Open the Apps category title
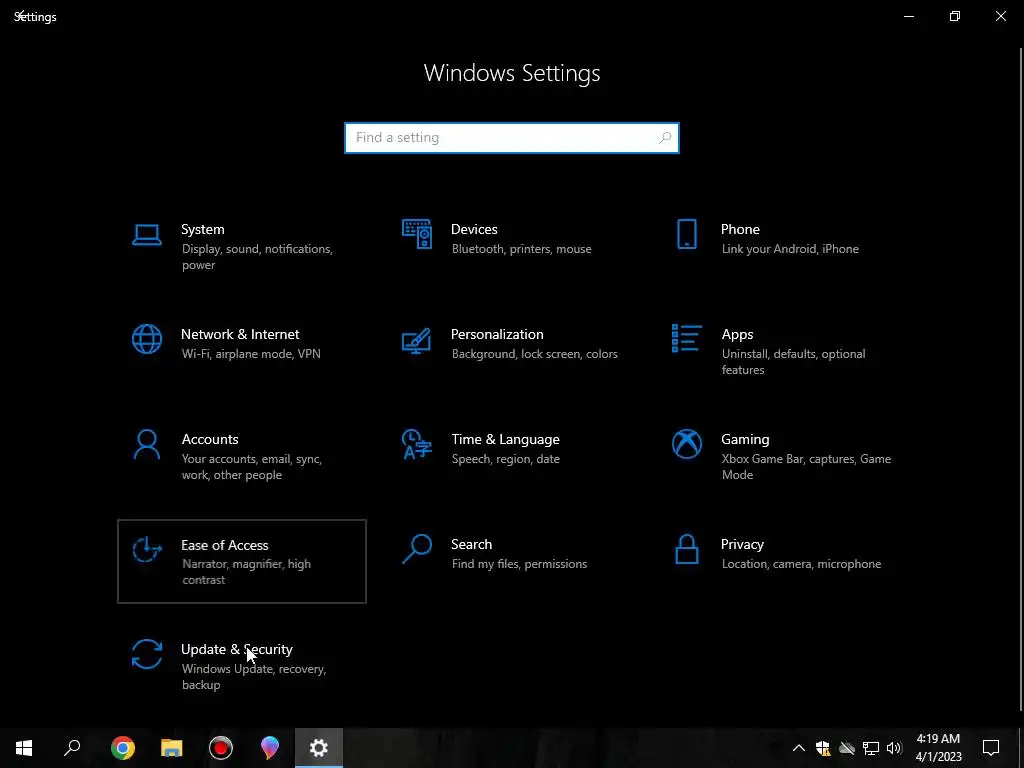 [x=737, y=334]
